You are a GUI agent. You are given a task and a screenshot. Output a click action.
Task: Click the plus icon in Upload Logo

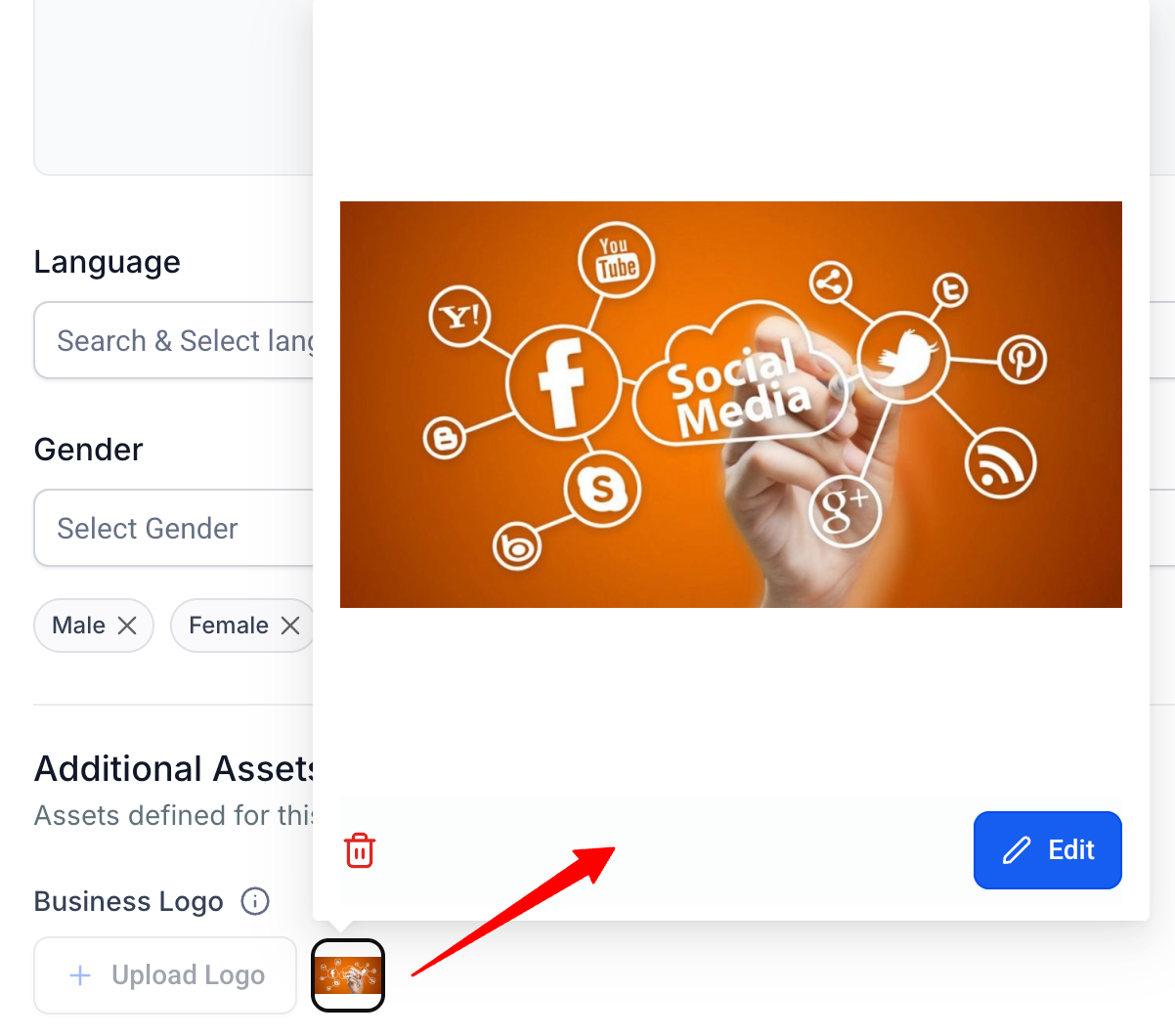(81, 975)
